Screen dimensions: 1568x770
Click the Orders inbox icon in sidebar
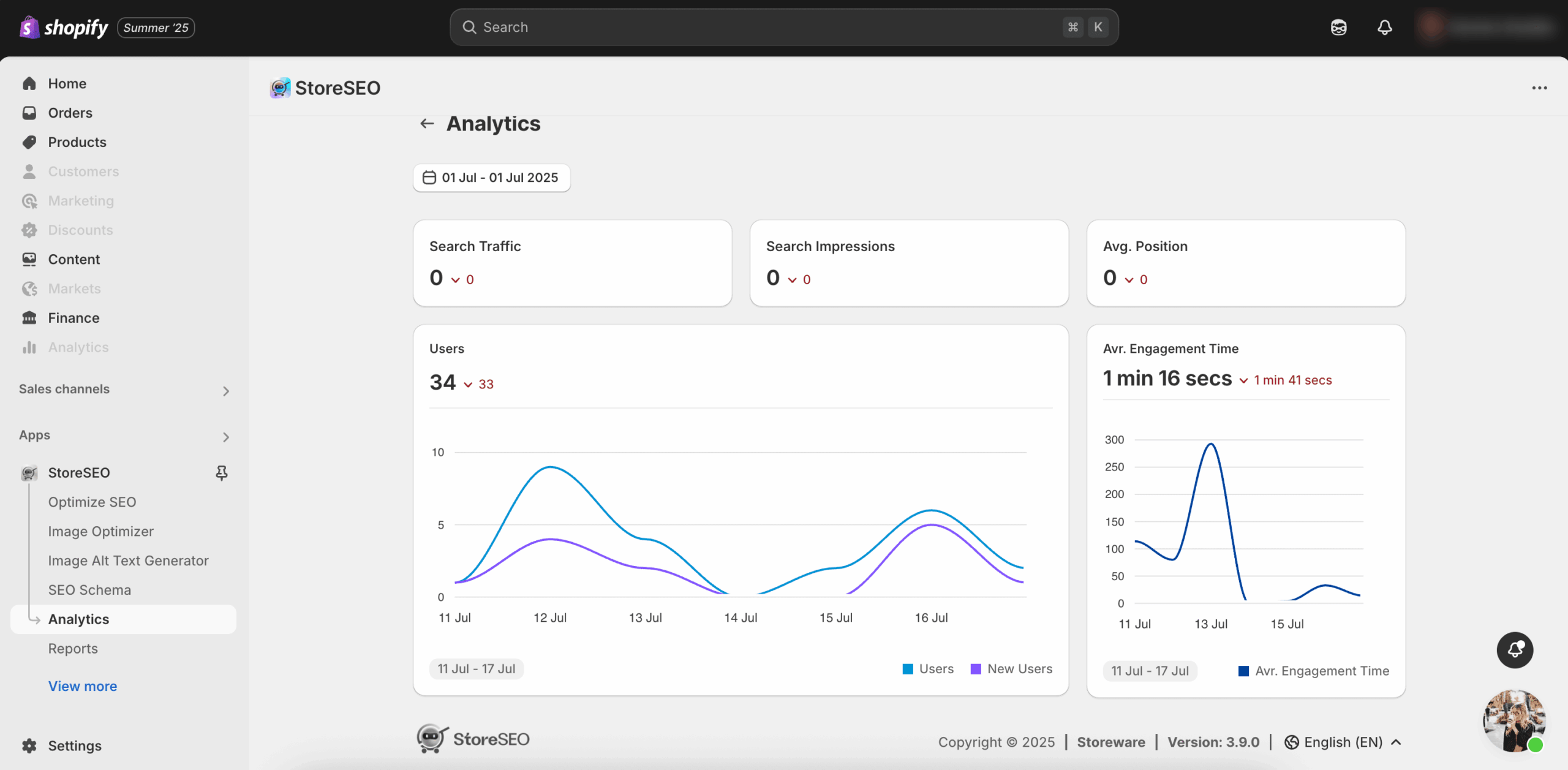point(29,113)
